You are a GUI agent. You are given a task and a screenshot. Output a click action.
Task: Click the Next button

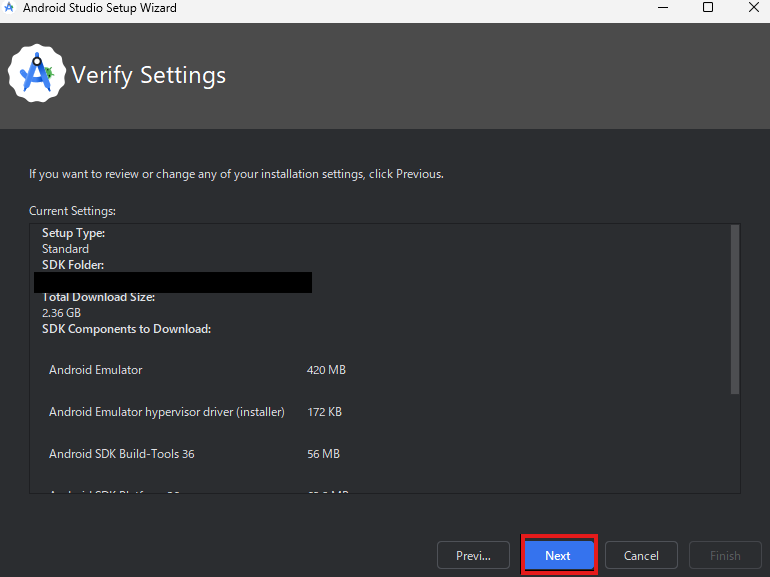[x=558, y=555]
